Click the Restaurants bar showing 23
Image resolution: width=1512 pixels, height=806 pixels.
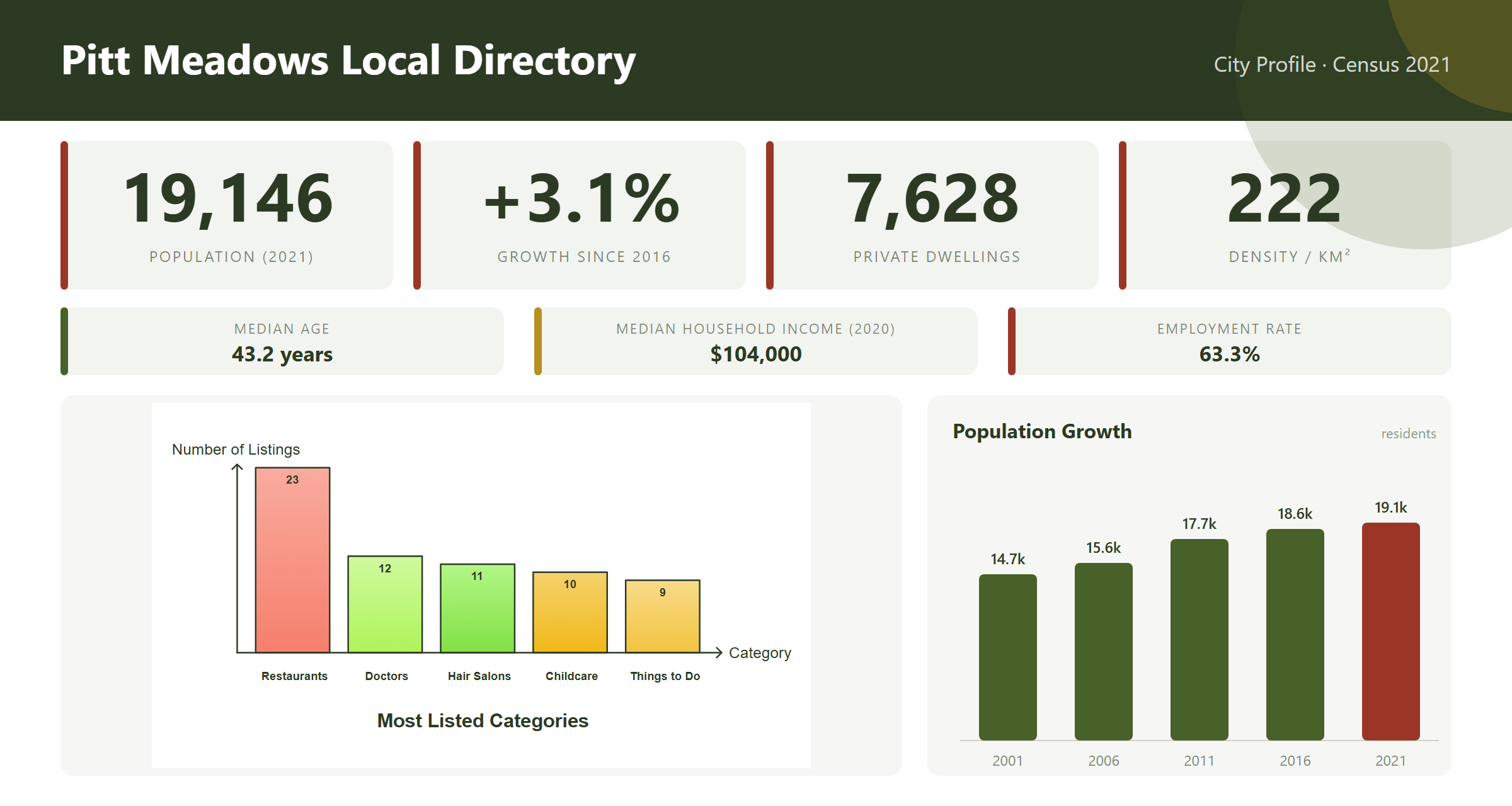(292, 560)
